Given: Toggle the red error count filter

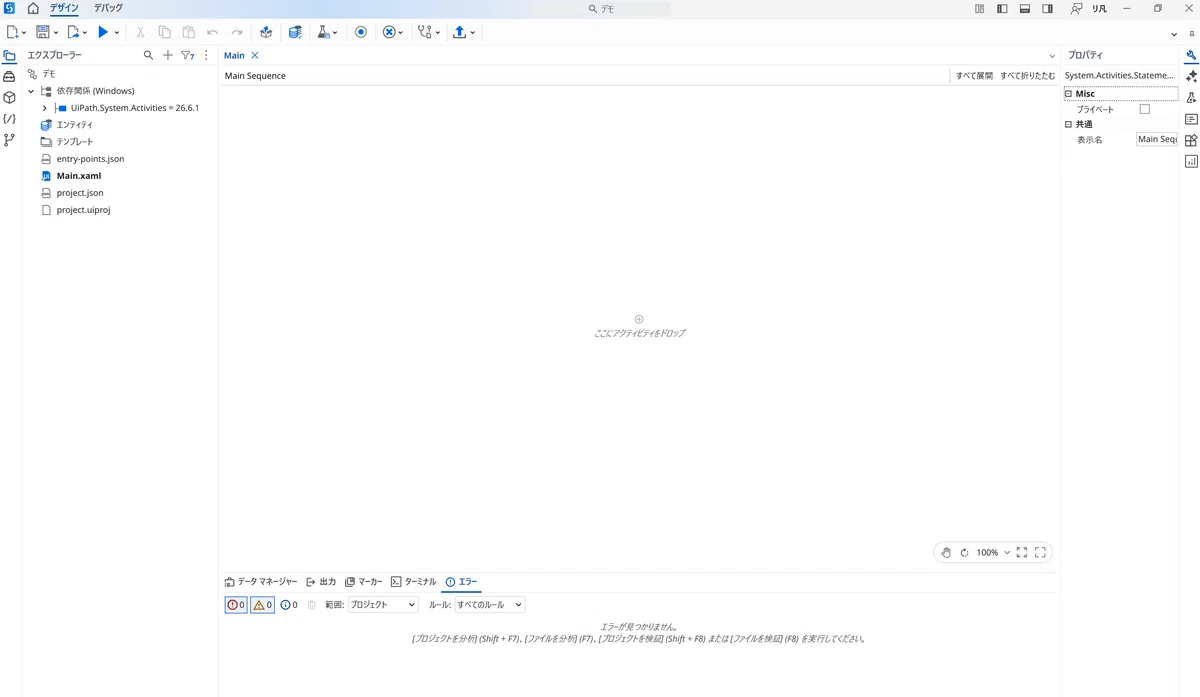Looking at the screenshot, I should (x=236, y=605).
